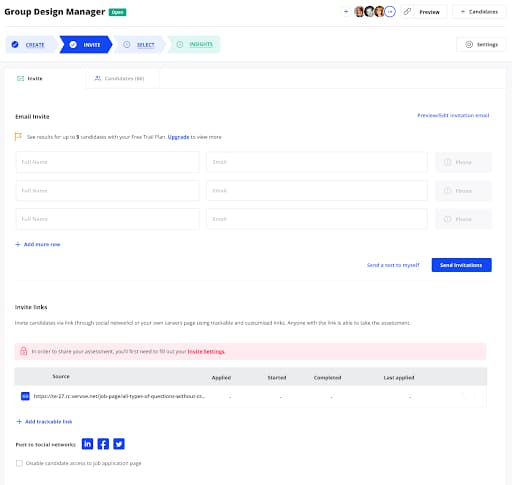Click Add more row link
Viewport: 512px width, 485px height.
coord(38,244)
